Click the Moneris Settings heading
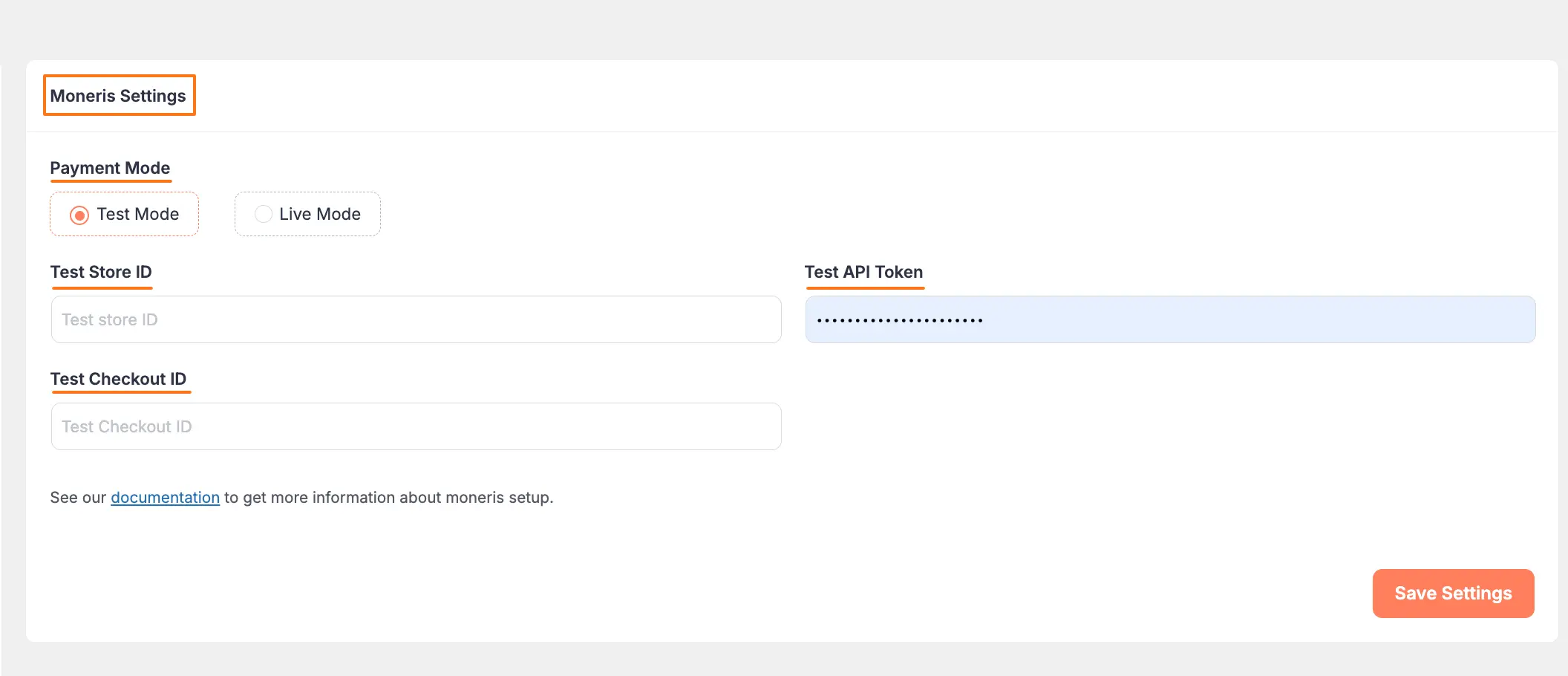The height and width of the screenshot is (676, 1568). pyautogui.click(x=118, y=95)
